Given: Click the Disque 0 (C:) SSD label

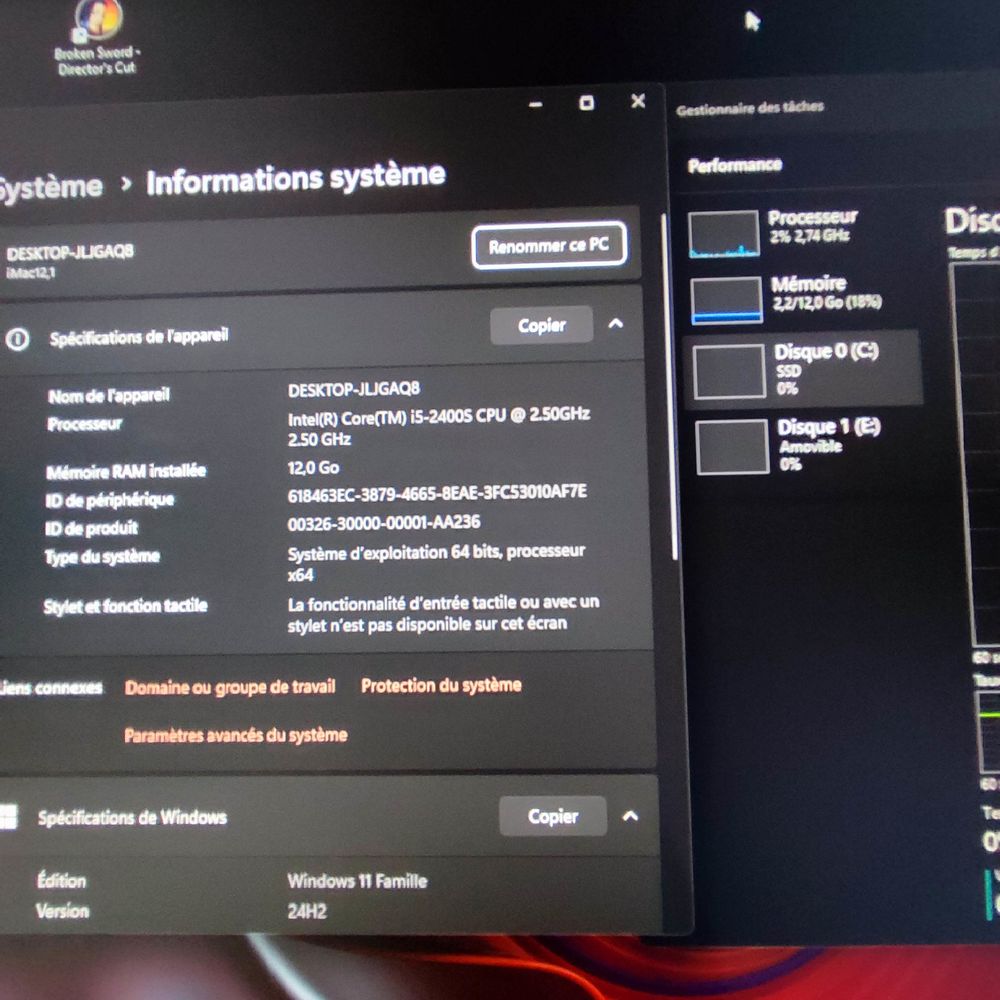Looking at the screenshot, I should pos(826,369).
